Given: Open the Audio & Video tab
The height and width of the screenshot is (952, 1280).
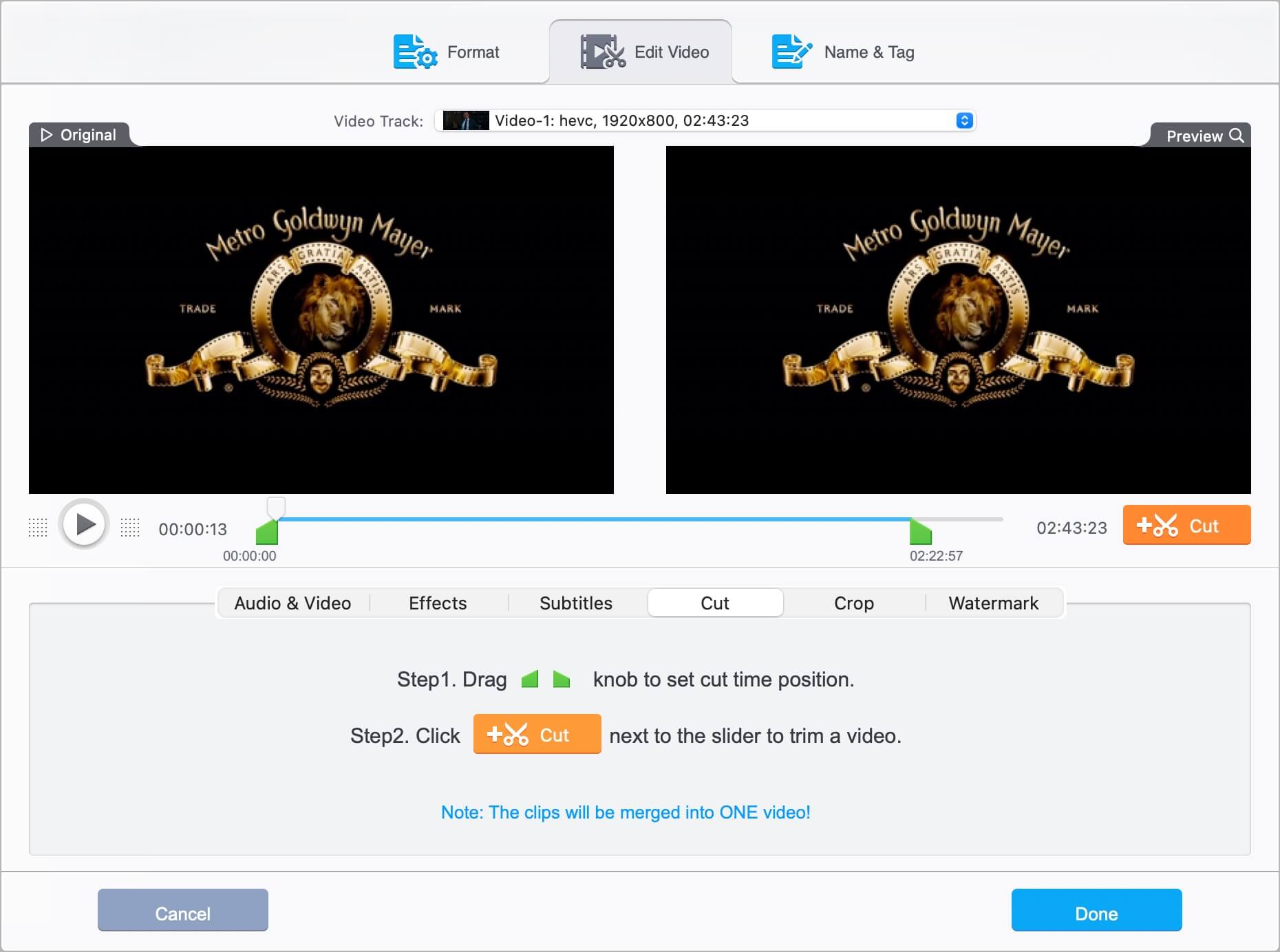Looking at the screenshot, I should [292, 603].
